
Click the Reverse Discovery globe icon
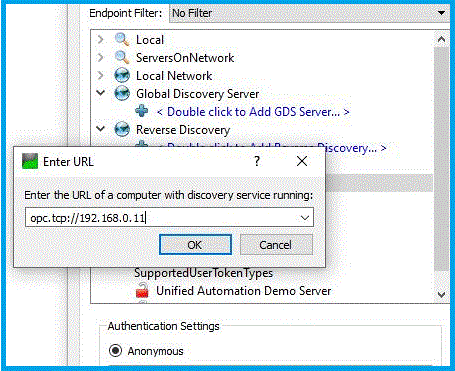coord(122,130)
